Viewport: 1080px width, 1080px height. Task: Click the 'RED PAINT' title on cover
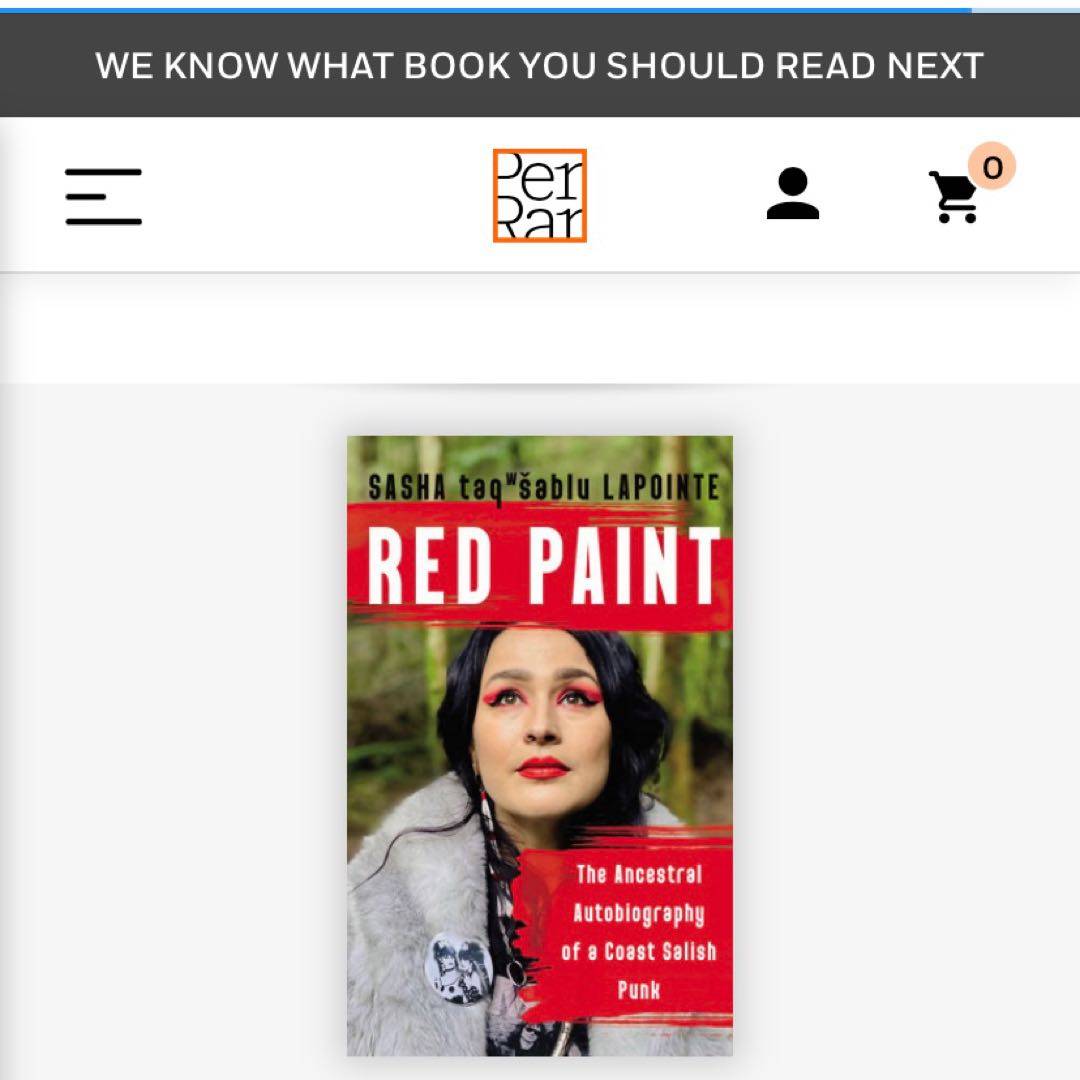(543, 565)
